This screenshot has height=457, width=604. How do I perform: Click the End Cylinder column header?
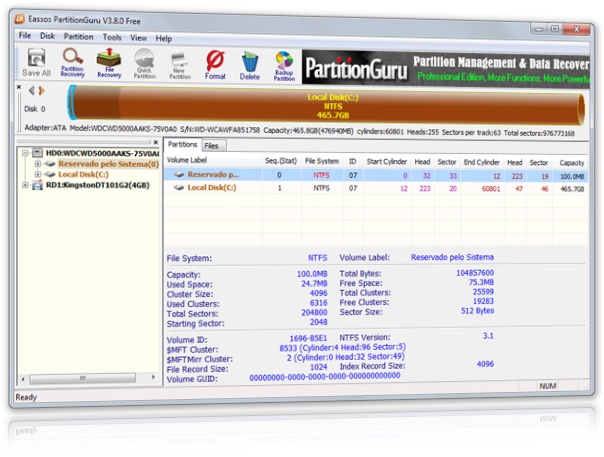pyautogui.click(x=482, y=162)
